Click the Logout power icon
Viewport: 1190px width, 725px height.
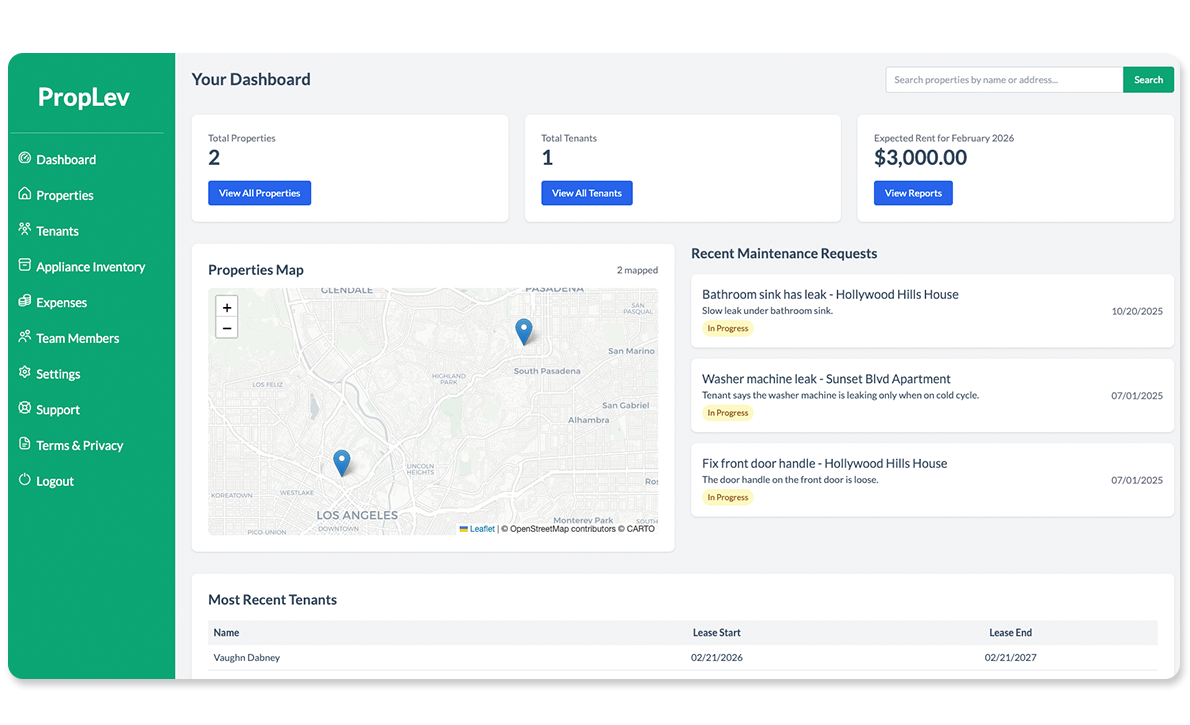[x=25, y=479]
